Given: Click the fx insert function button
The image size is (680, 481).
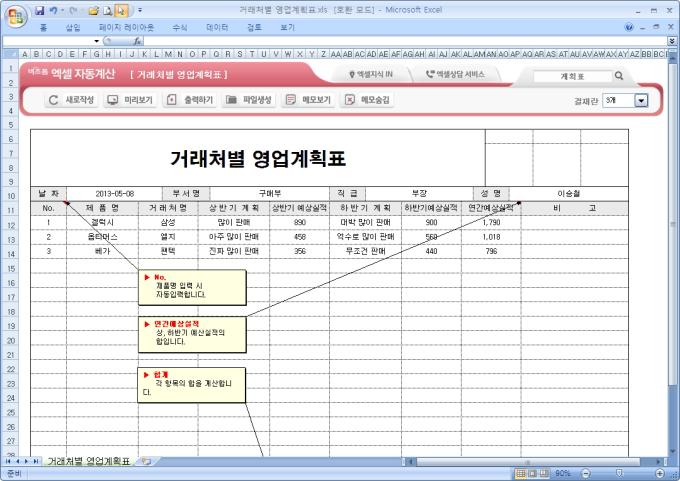Looking at the screenshot, I should point(137,41).
